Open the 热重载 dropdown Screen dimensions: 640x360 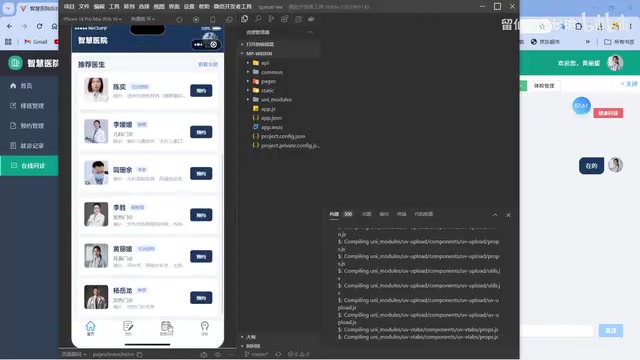pyautogui.click(x=142, y=19)
